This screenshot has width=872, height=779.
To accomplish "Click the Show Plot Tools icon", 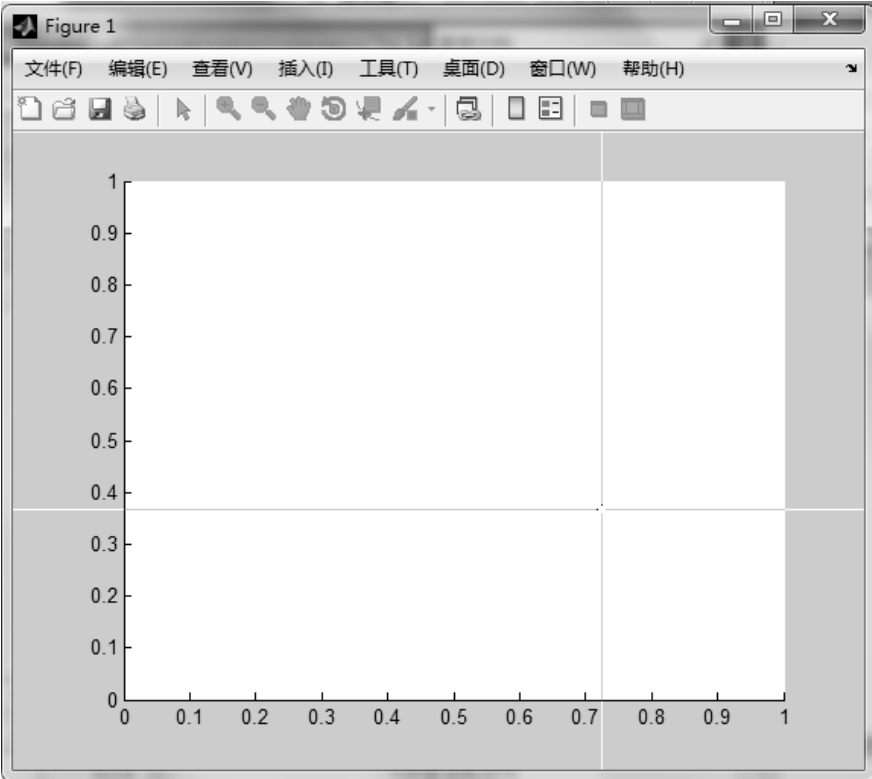I will click(x=632, y=109).
